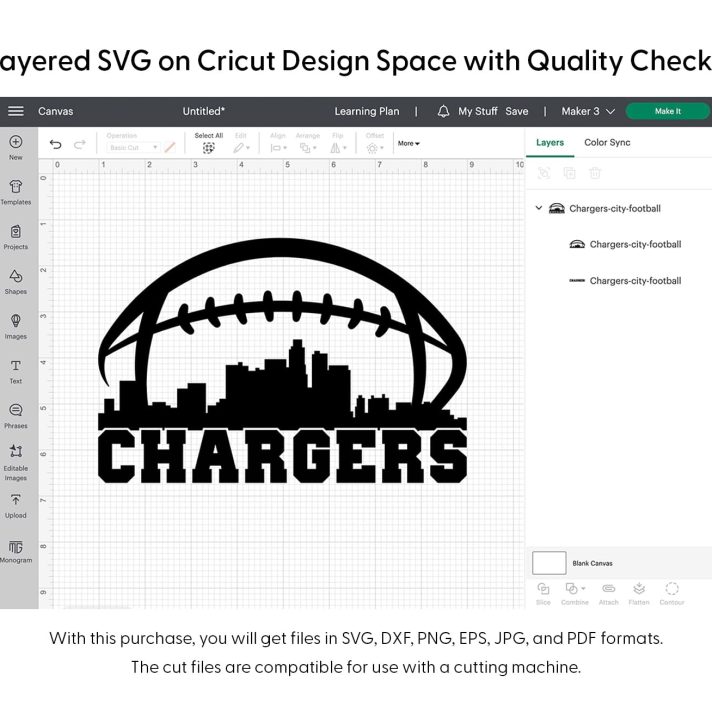Click the green Make It button
This screenshot has height=712, width=712.
click(668, 111)
